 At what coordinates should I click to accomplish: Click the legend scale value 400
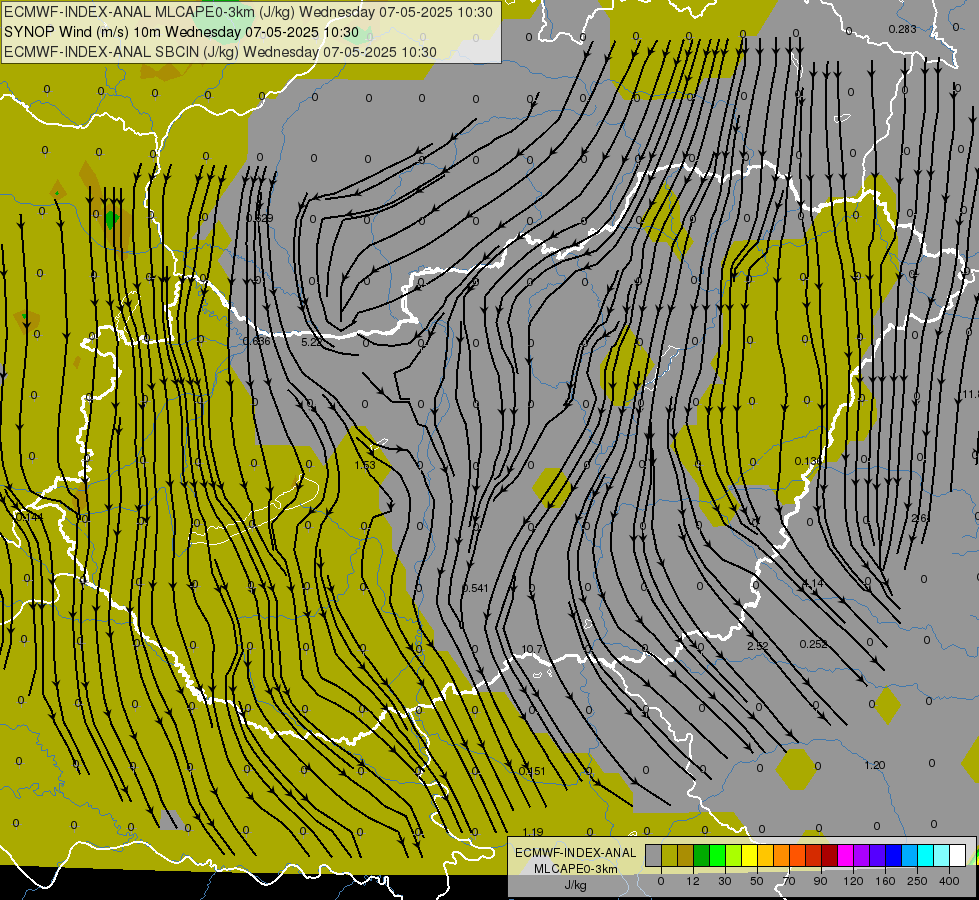pos(949,881)
